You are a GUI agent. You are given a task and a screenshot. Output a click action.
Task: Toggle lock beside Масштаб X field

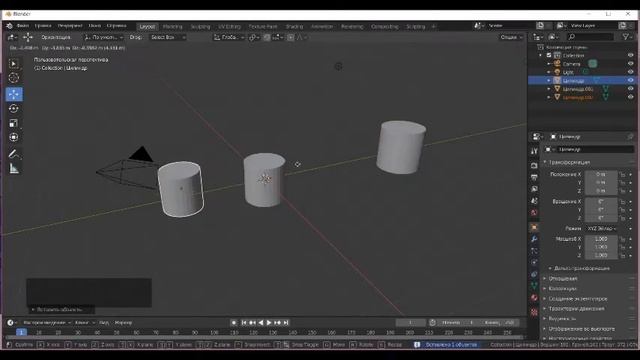(x=622, y=239)
